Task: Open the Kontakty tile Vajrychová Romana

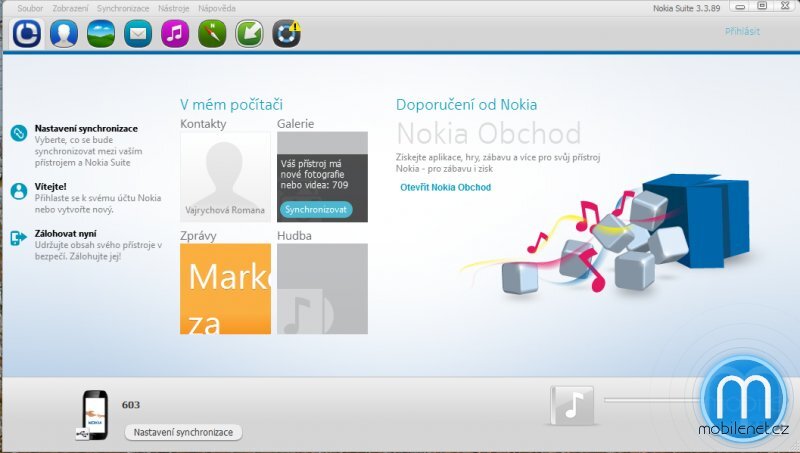Action: 226,177
